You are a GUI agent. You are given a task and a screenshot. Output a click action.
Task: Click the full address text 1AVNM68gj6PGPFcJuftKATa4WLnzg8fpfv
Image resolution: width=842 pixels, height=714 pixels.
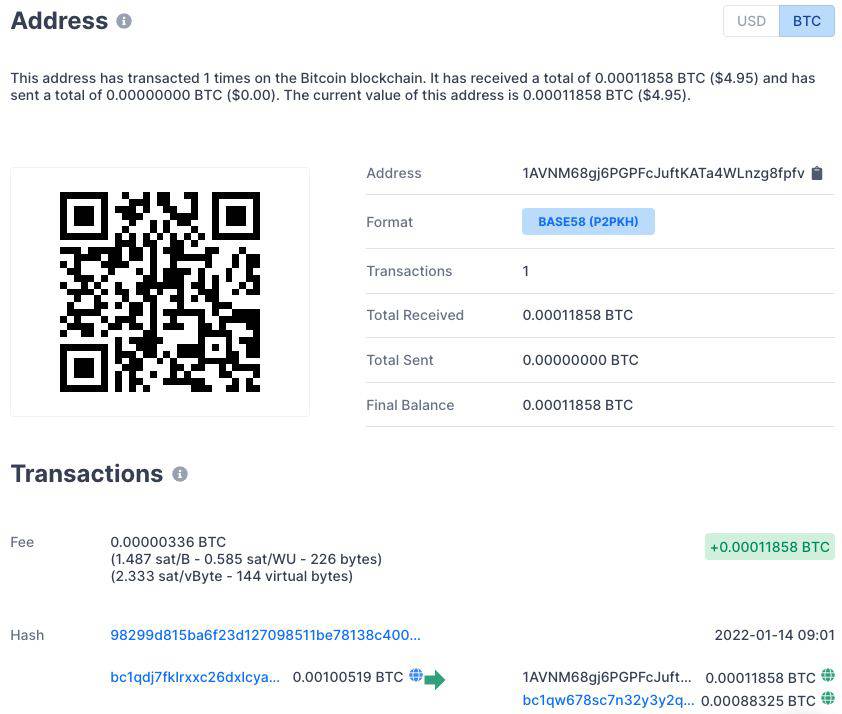pyautogui.click(x=663, y=173)
